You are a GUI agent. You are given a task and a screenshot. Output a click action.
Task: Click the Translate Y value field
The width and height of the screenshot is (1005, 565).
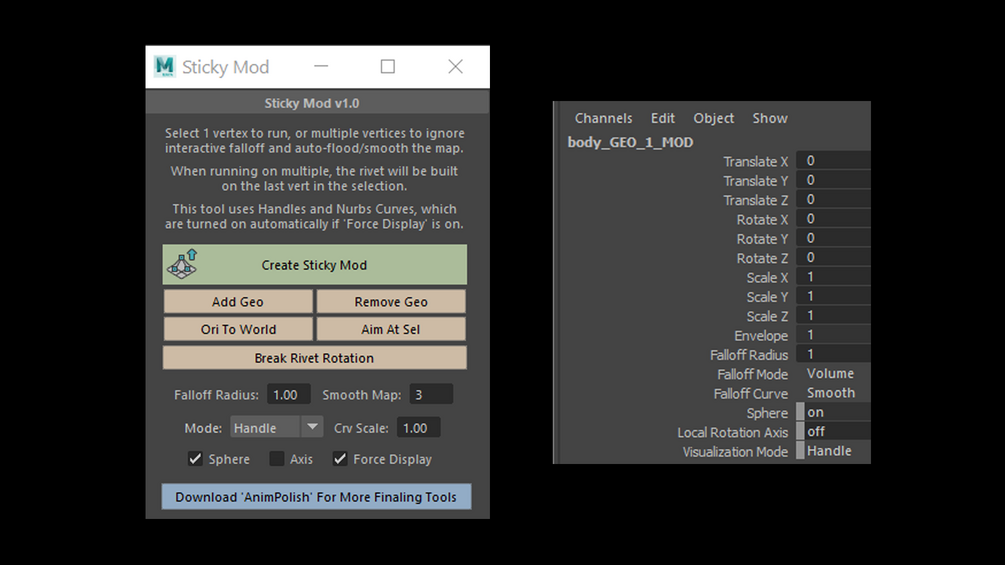coord(833,180)
